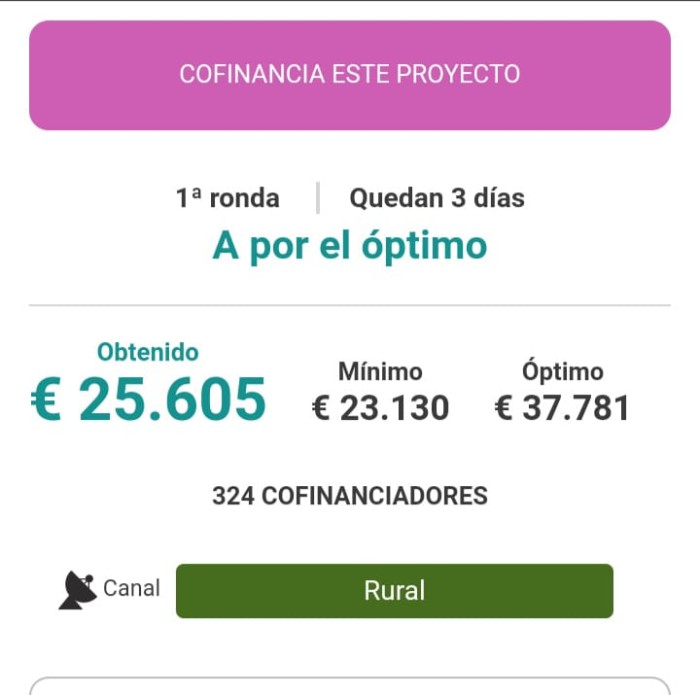
Task: Click the Canal text label
Action: tap(131, 588)
